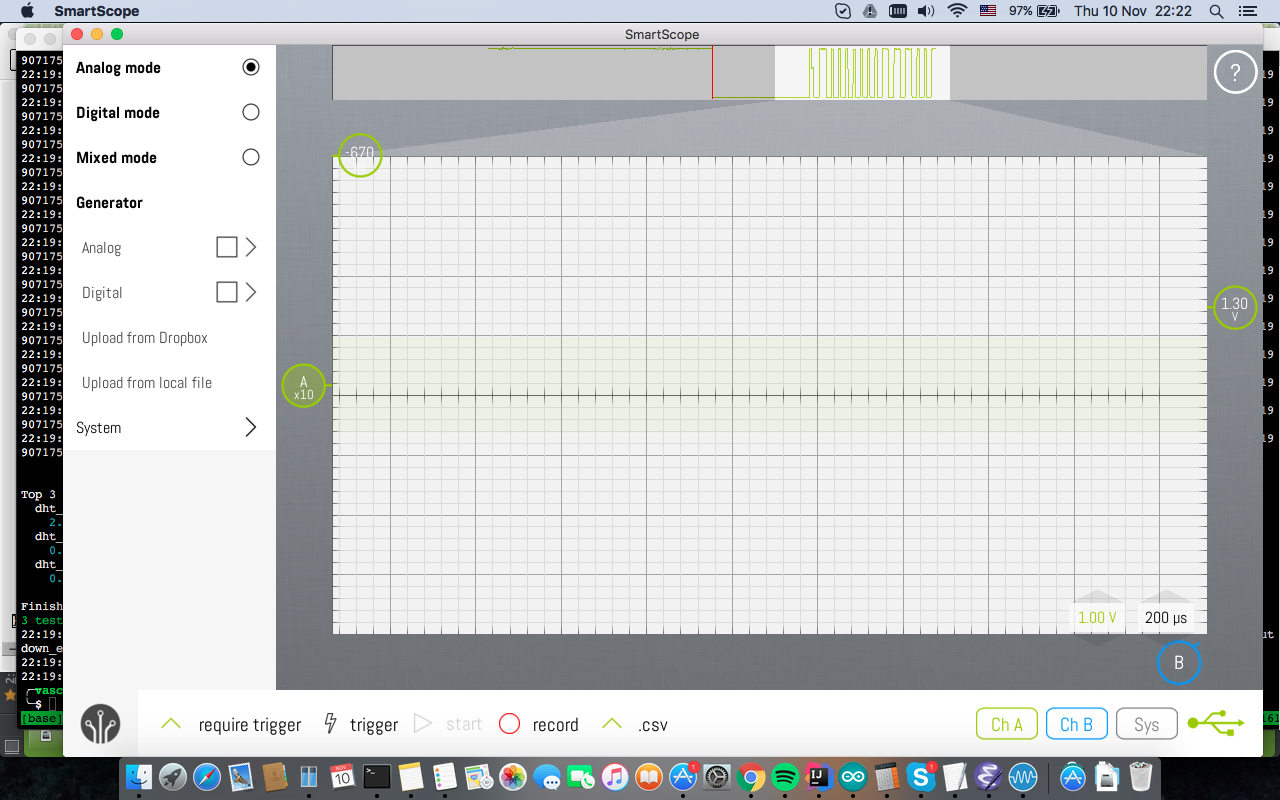The image size is (1280, 800).
Task: Open Google Chrome from the Dock
Action: point(751,776)
